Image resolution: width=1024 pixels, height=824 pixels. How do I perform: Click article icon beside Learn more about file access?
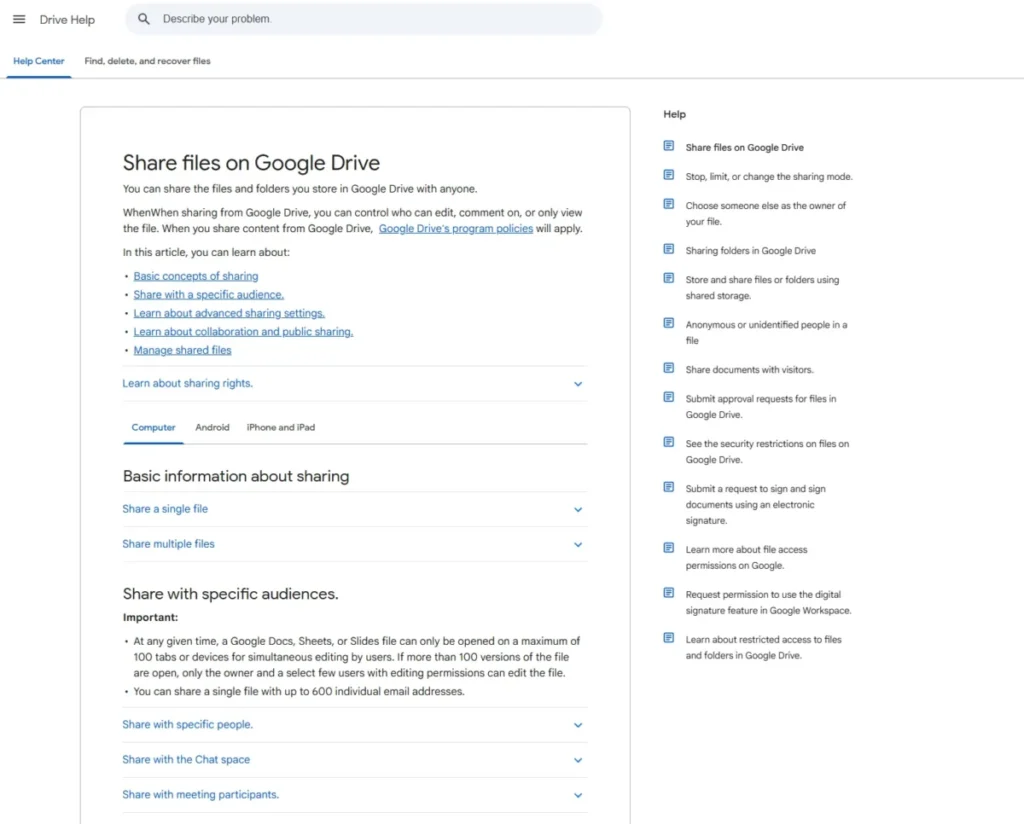click(669, 548)
